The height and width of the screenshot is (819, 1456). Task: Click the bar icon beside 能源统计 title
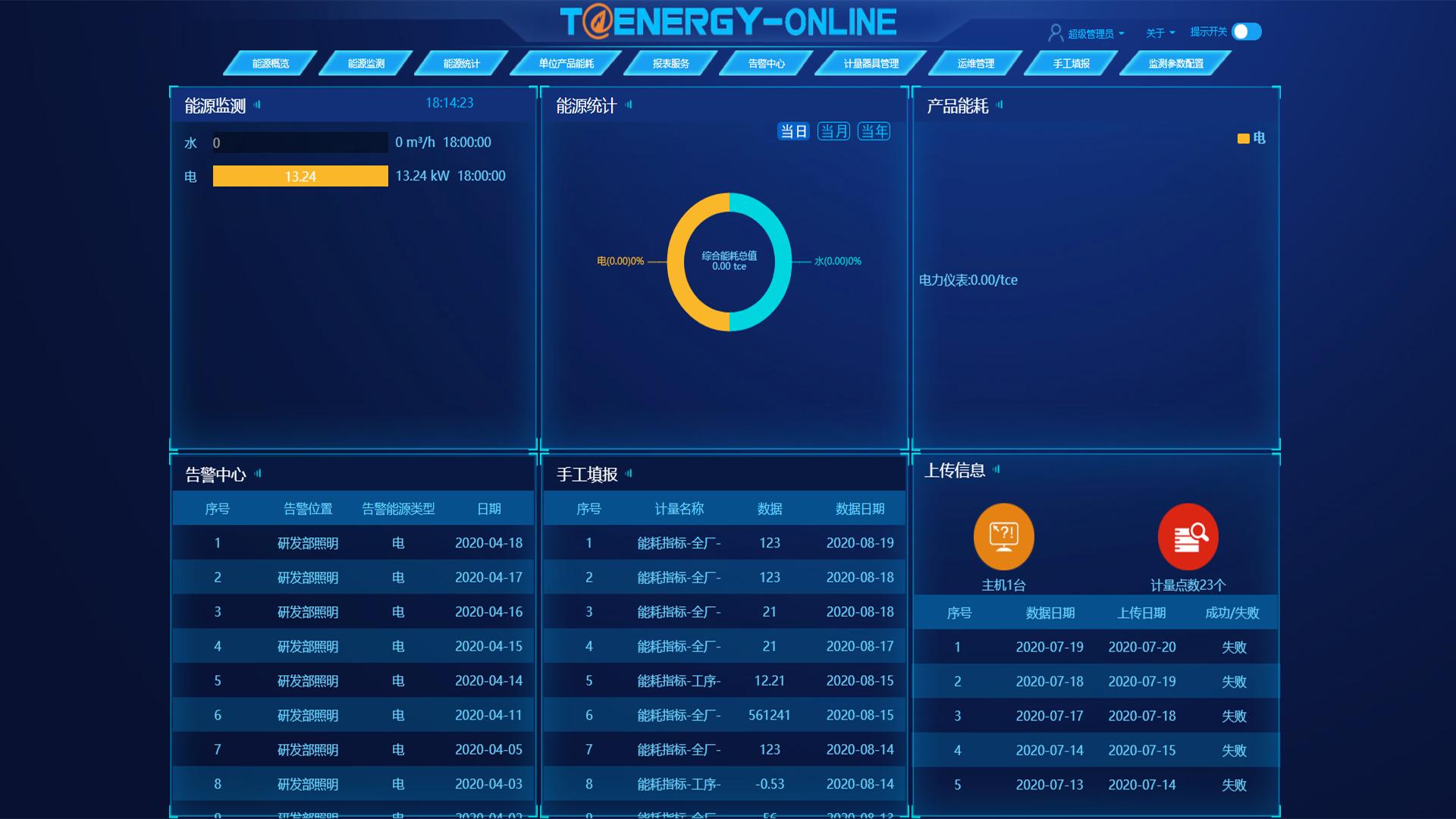[629, 105]
